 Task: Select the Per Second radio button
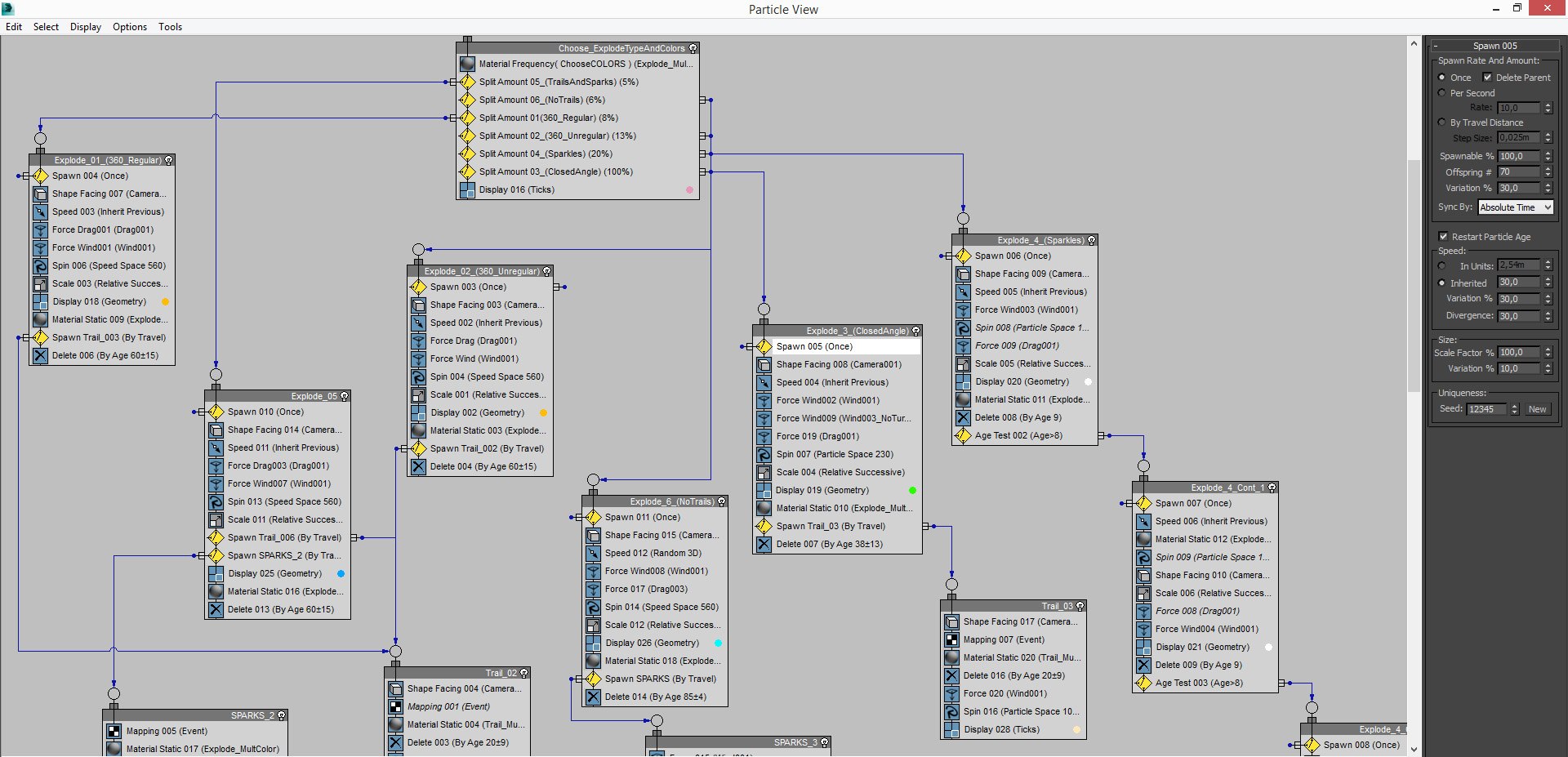click(1442, 93)
